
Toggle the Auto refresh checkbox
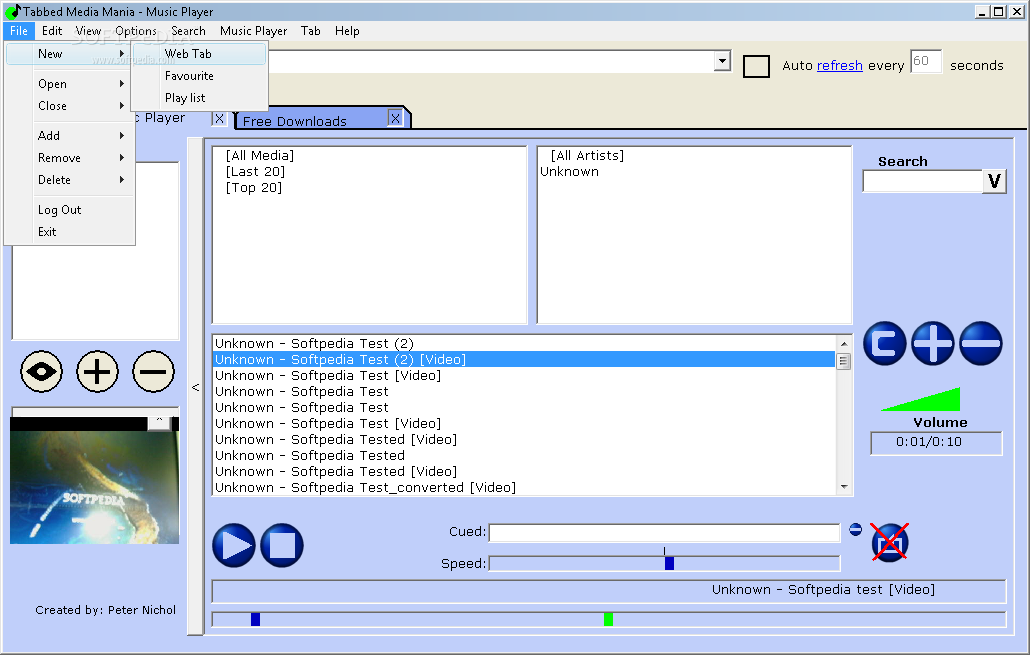pyautogui.click(x=756, y=66)
